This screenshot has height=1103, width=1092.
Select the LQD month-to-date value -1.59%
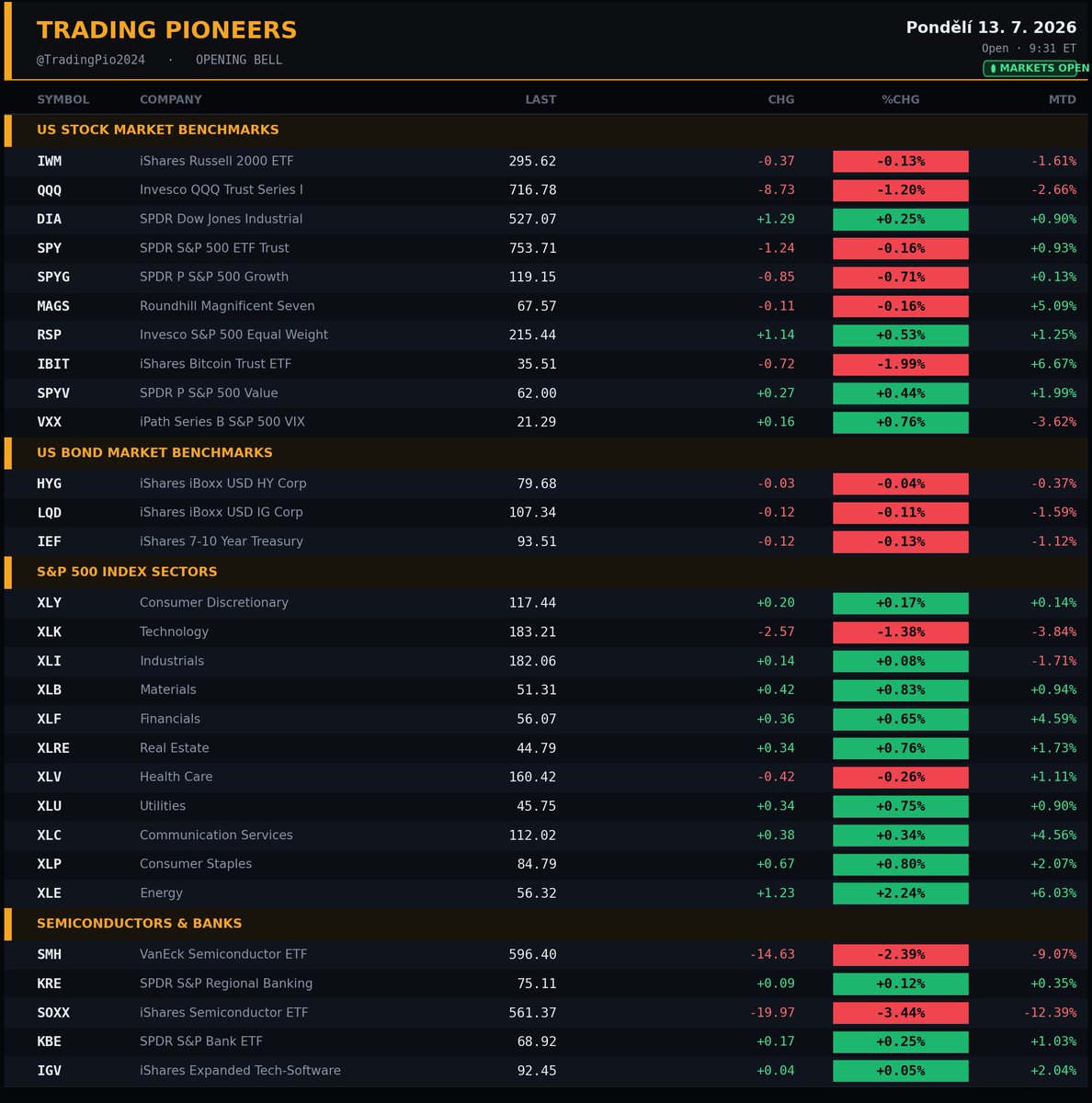point(1053,513)
